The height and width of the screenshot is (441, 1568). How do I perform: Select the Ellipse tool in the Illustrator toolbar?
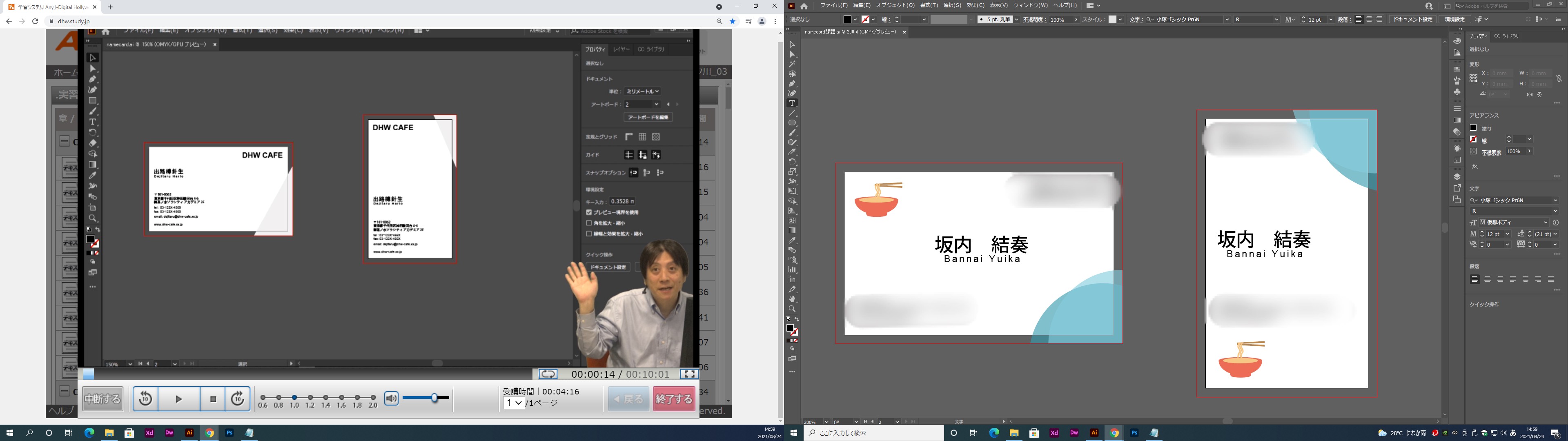[792, 123]
